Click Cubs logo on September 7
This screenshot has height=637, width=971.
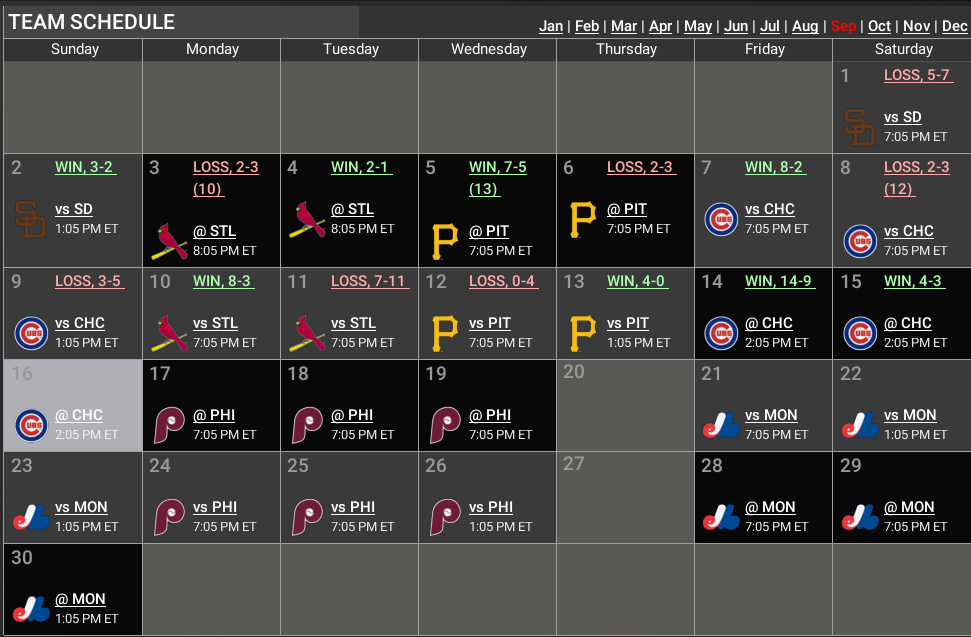tap(721, 219)
